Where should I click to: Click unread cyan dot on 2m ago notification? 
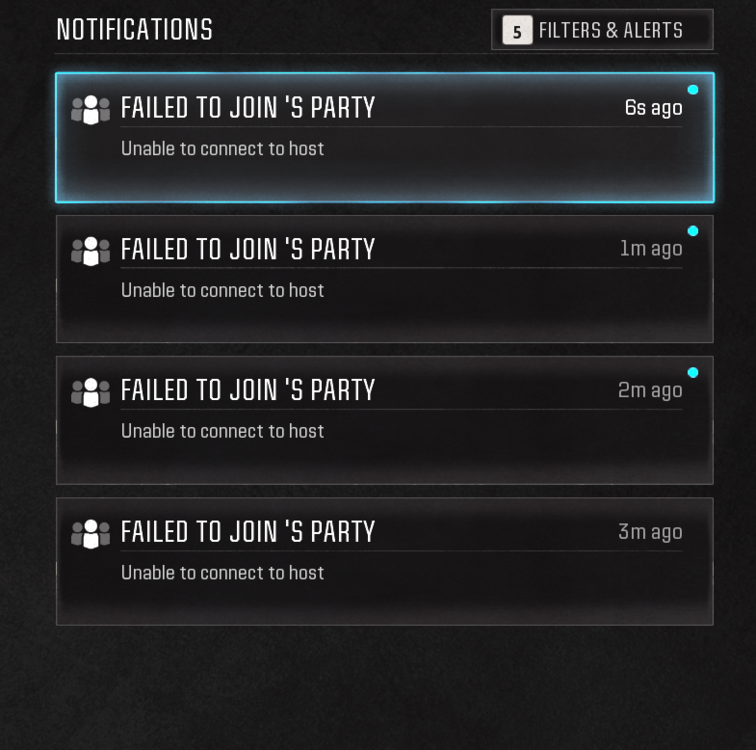pyautogui.click(x=693, y=373)
